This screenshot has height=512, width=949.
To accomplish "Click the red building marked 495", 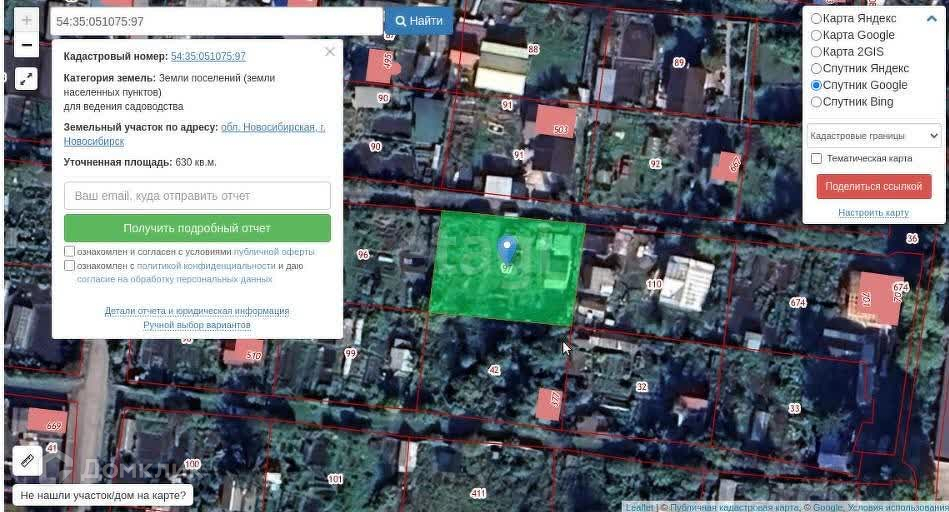I will coord(382,67).
